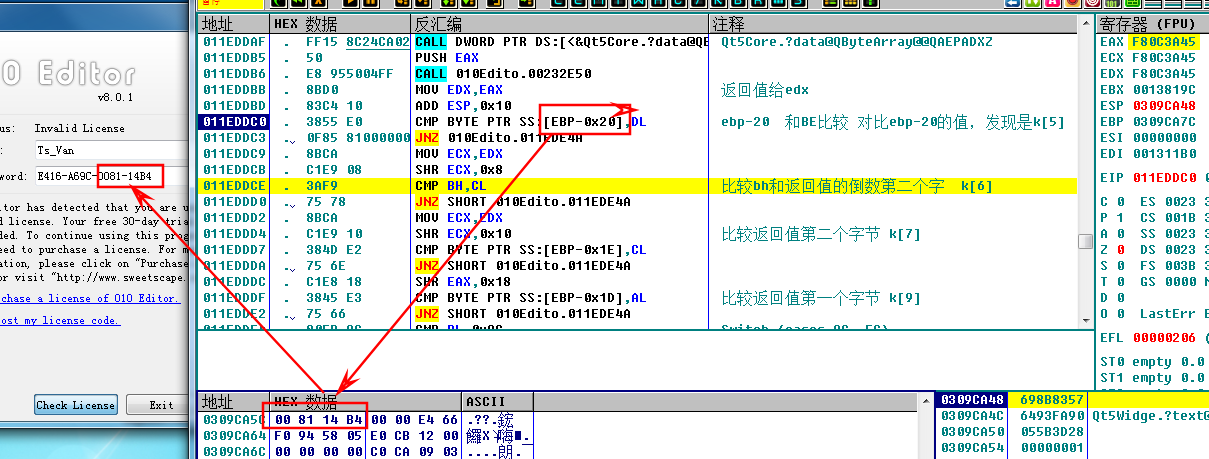Toggle the T flag value in registers

pyautogui.click(x=1119, y=282)
